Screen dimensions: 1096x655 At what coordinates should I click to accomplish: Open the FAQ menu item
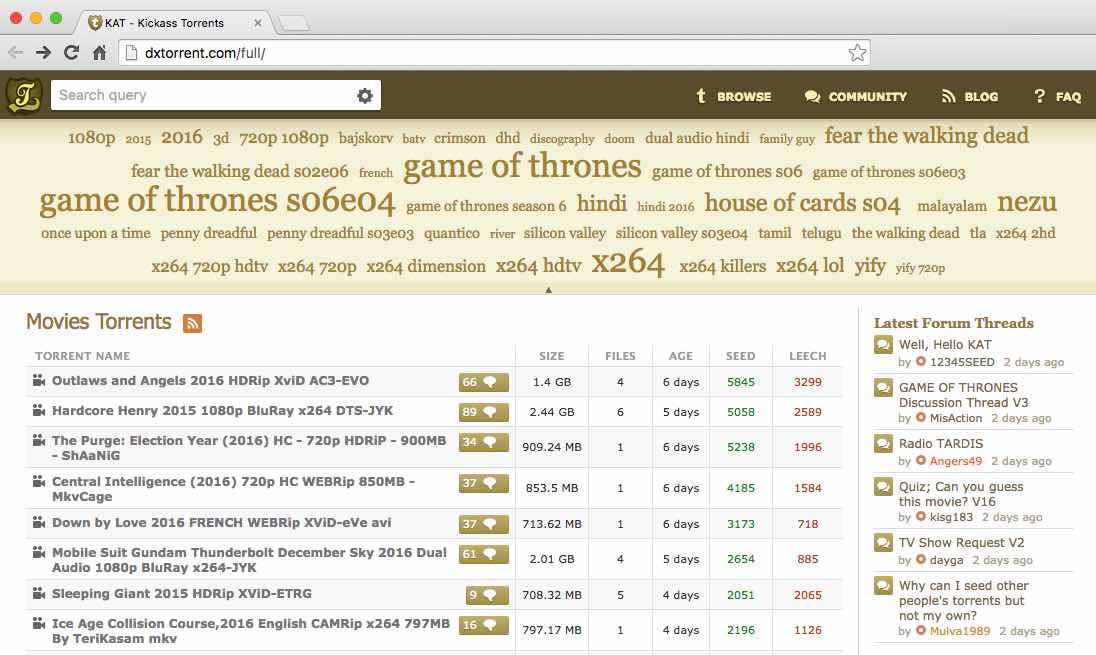[x=1058, y=96]
